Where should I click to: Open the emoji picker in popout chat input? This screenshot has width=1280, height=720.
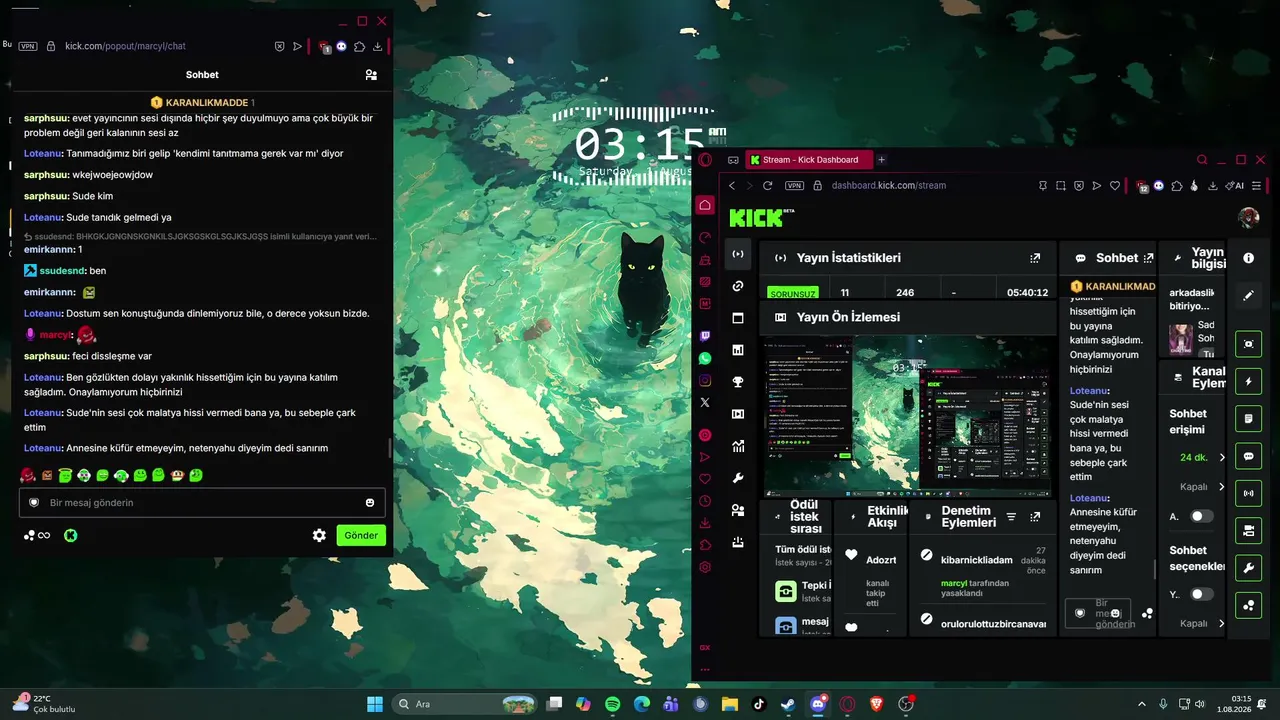coord(370,503)
